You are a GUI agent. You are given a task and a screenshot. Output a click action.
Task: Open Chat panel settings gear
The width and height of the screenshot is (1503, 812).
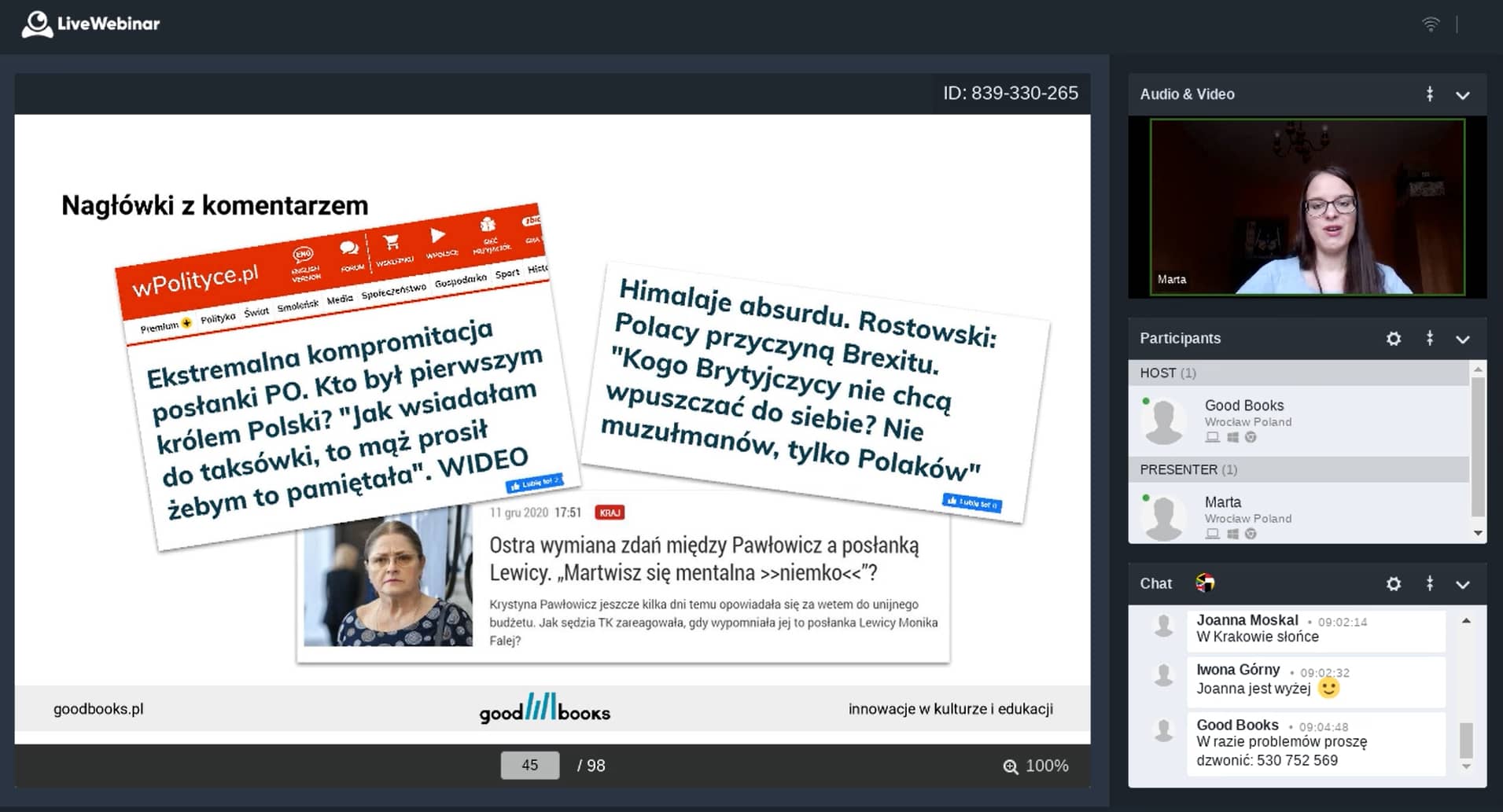[1394, 584]
